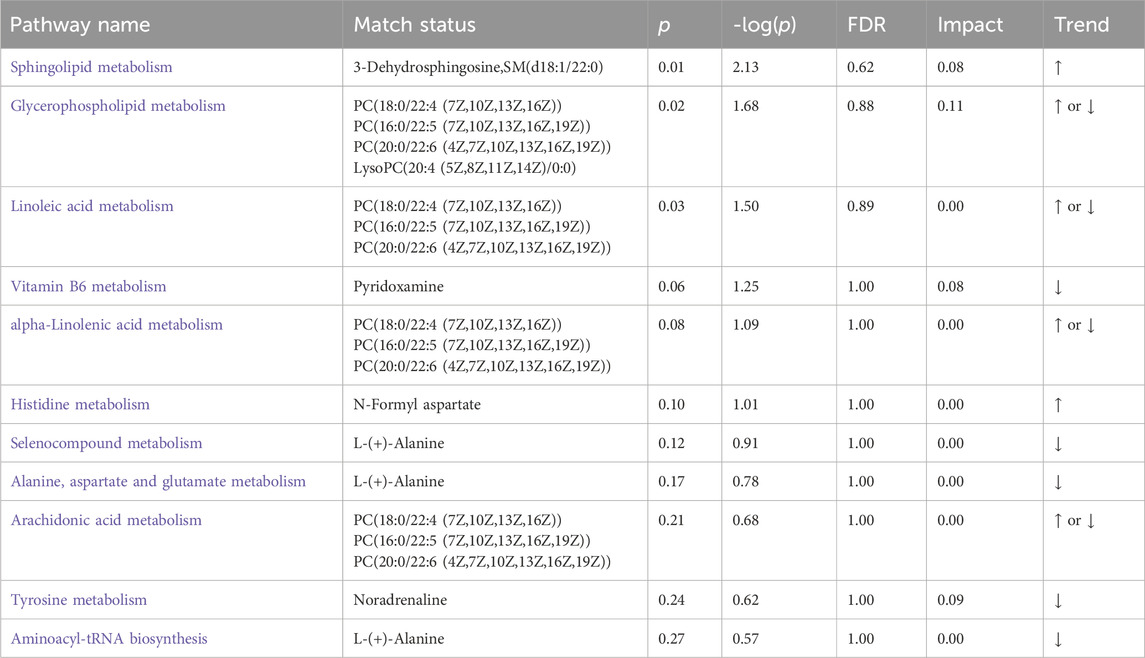Viewport: 1145px width, 658px height.
Task: Click the Impact column header
Action: [x=970, y=26]
